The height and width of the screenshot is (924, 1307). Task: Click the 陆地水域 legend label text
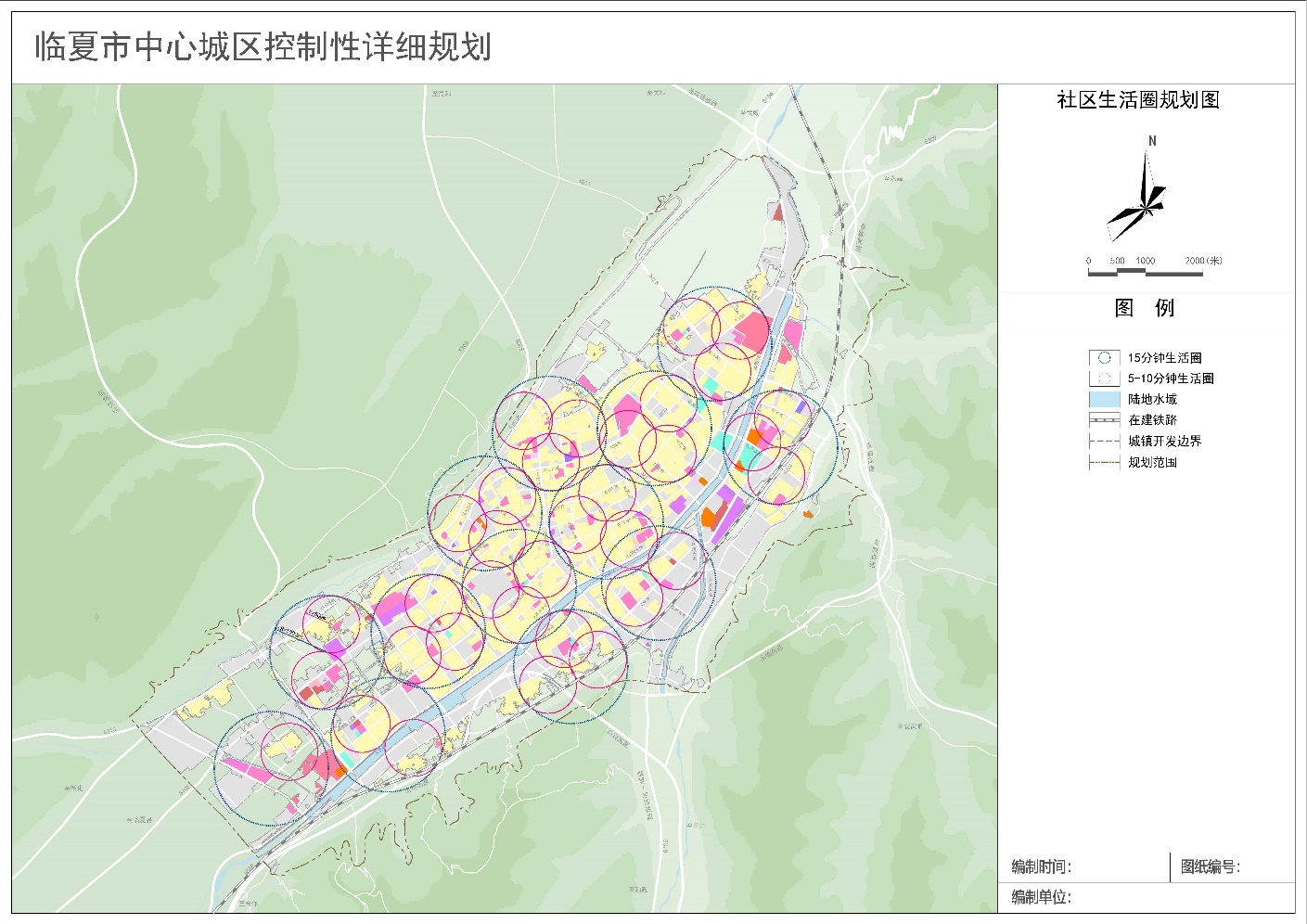(x=1152, y=399)
